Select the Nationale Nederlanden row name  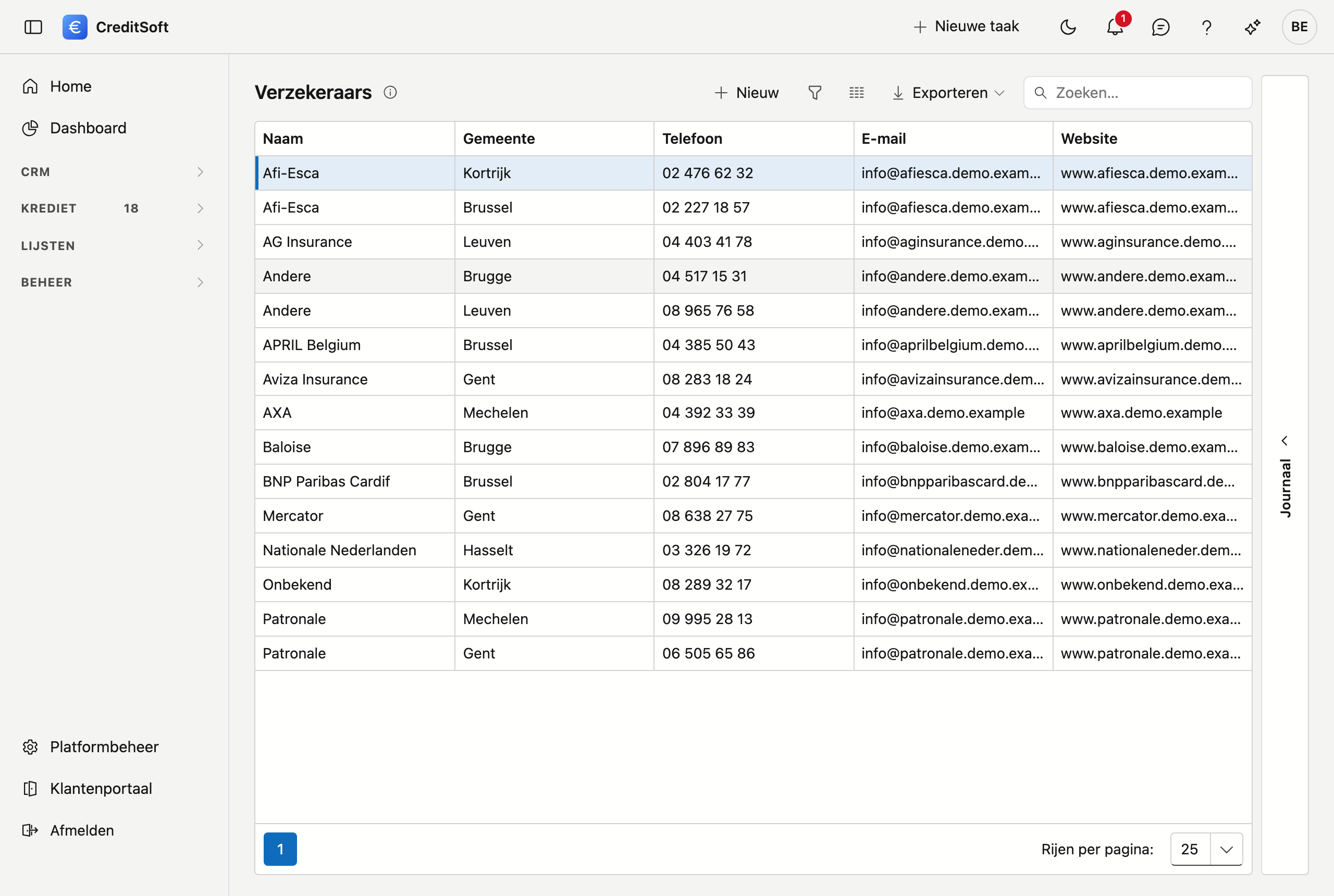click(x=340, y=550)
